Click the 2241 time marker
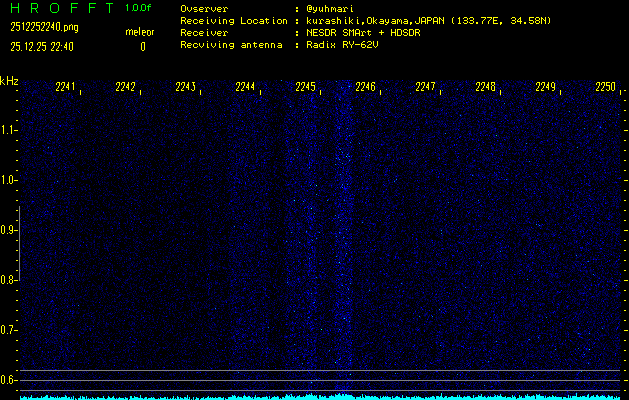The image size is (629, 400). pos(65,87)
